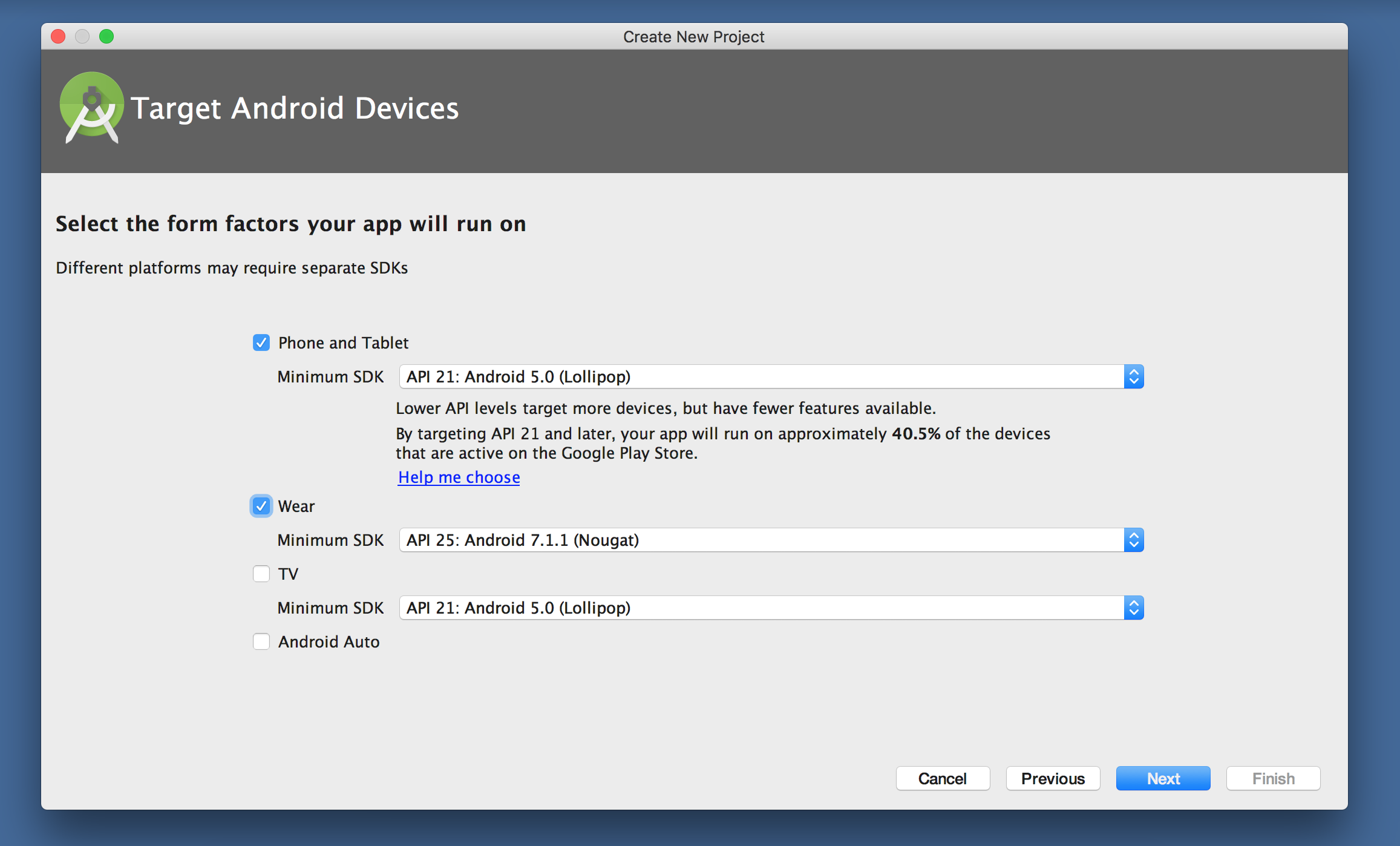Viewport: 1400px width, 846px height.
Task: Toggle the Wear checkbox
Action: pos(261,506)
